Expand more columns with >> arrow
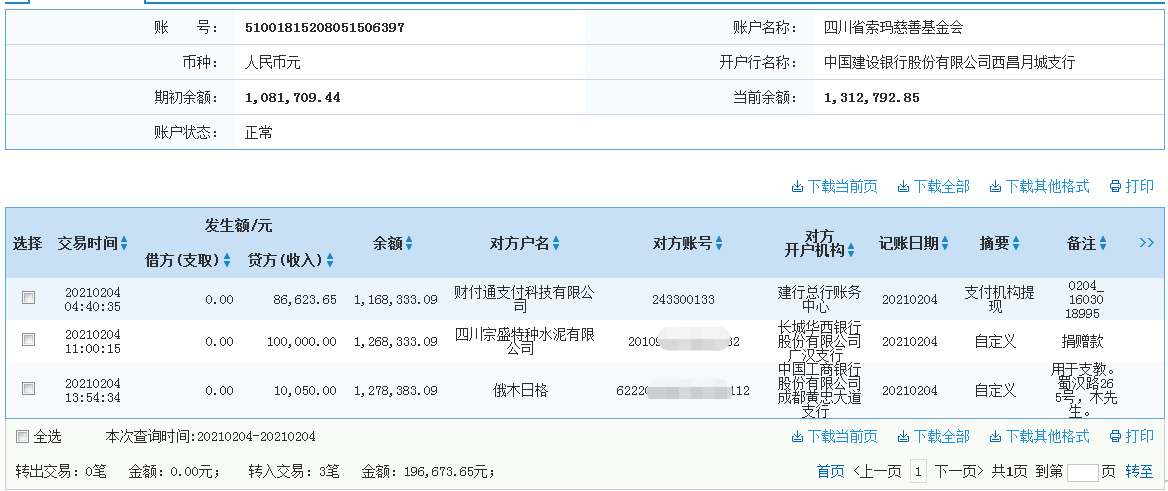Viewport: 1168px width, 491px height. coord(1146,243)
